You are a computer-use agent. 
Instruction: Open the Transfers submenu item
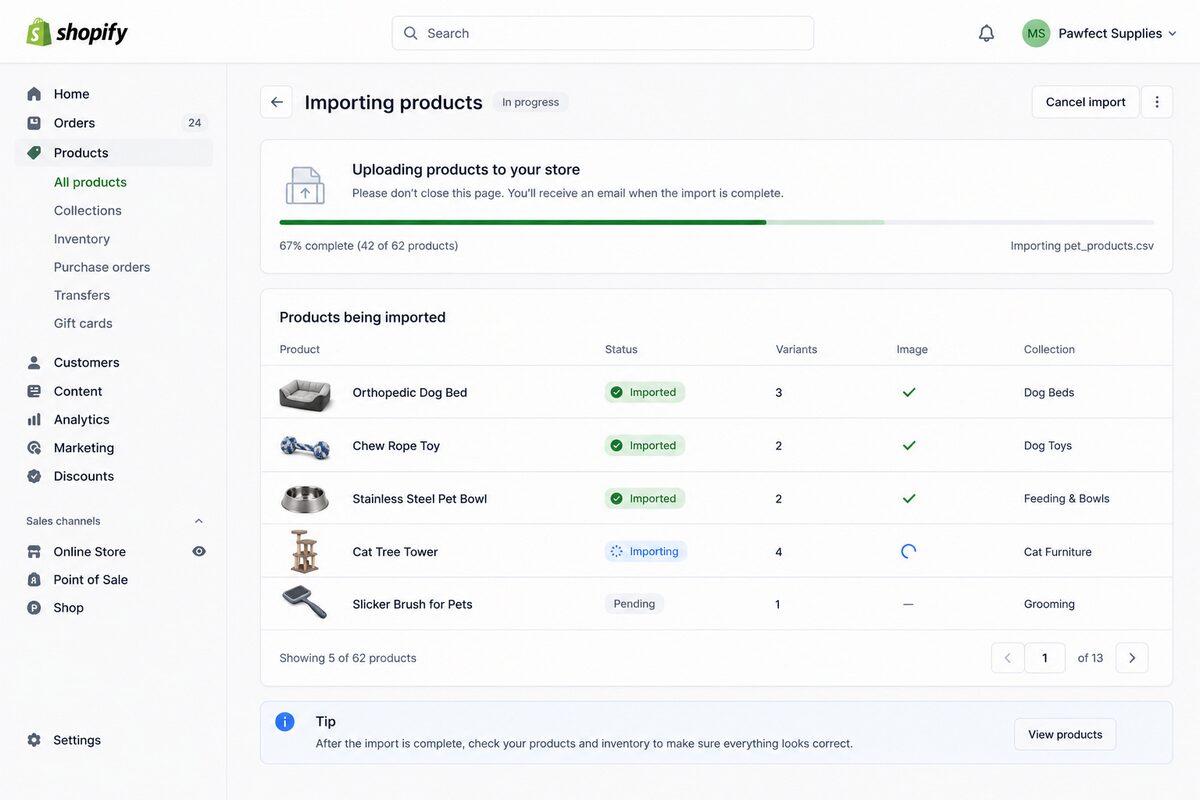[82, 295]
